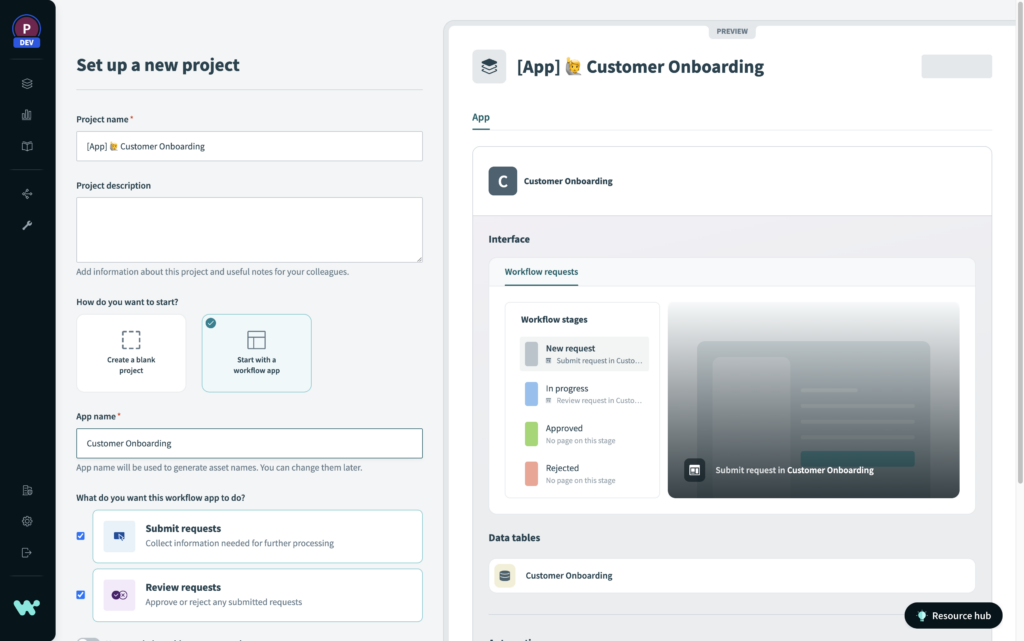Open the settings gear in the lower sidebar

click(x=26, y=520)
